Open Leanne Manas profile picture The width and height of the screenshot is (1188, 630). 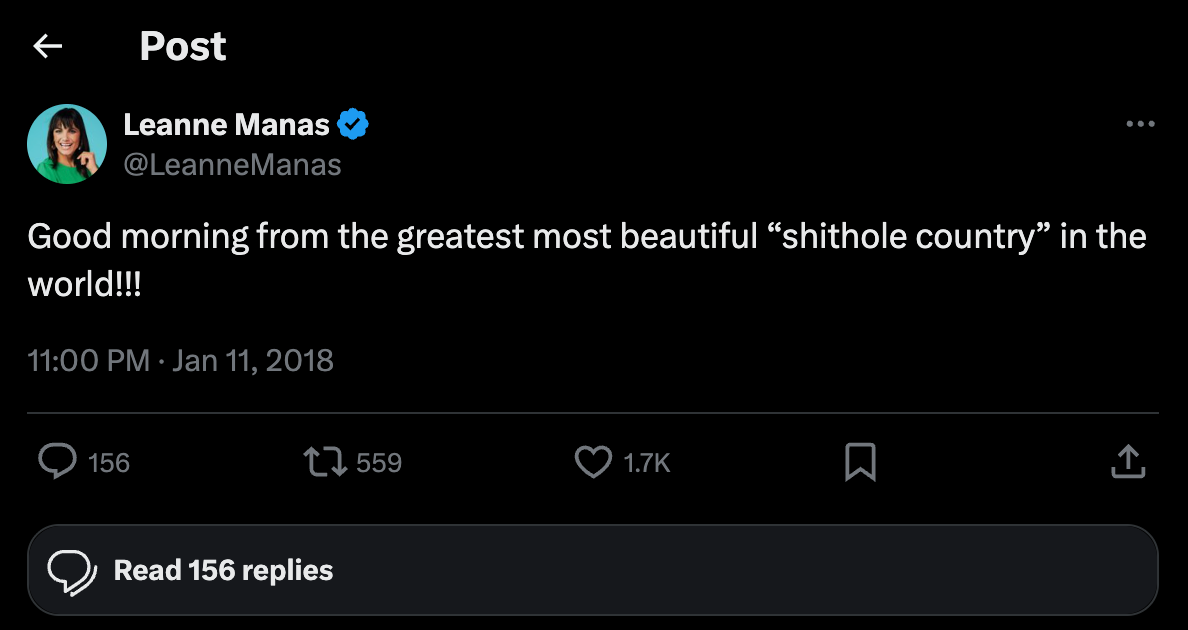pyautogui.click(x=67, y=144)
